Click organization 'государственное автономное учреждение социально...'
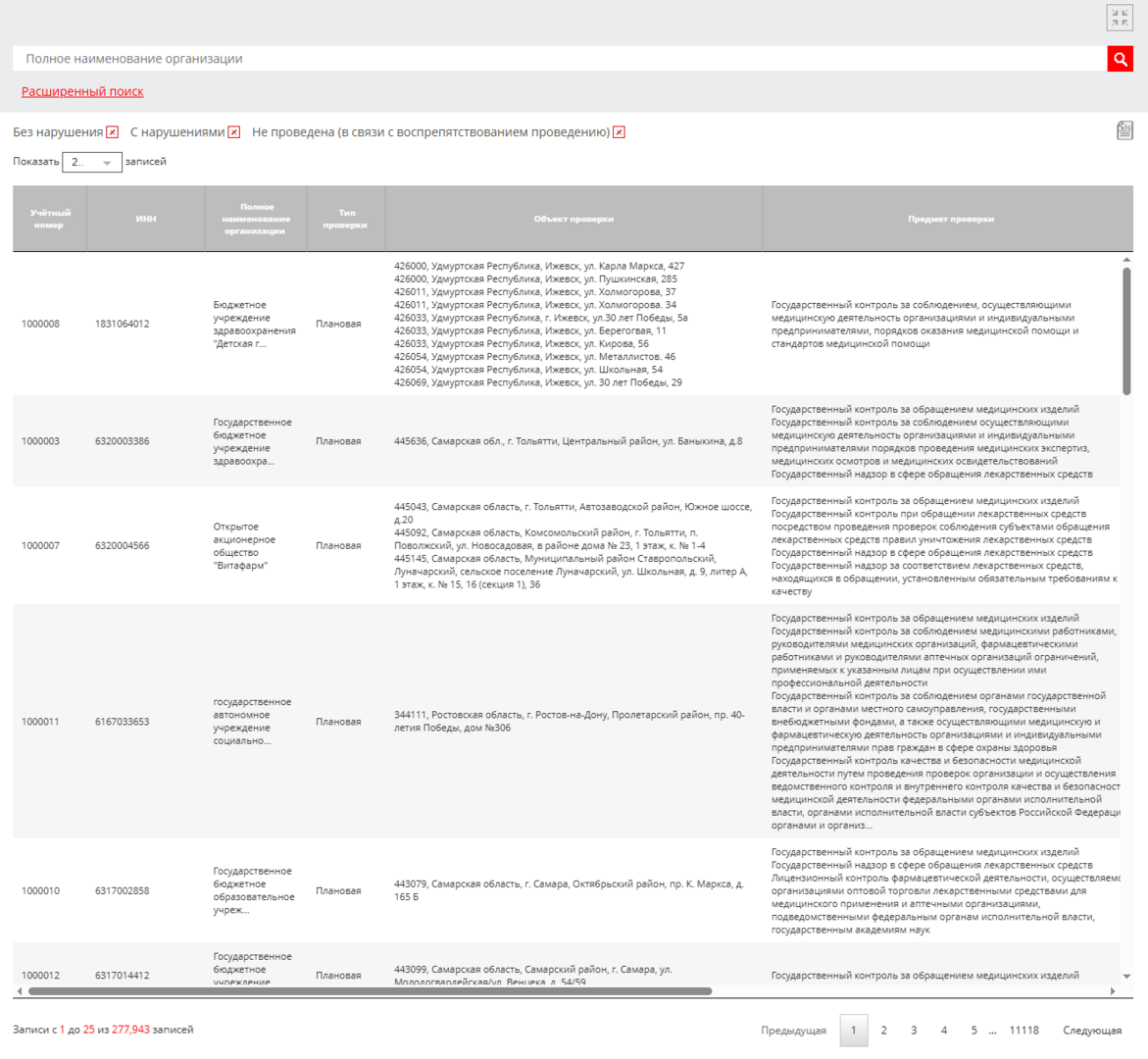 (x=252, y=722)
